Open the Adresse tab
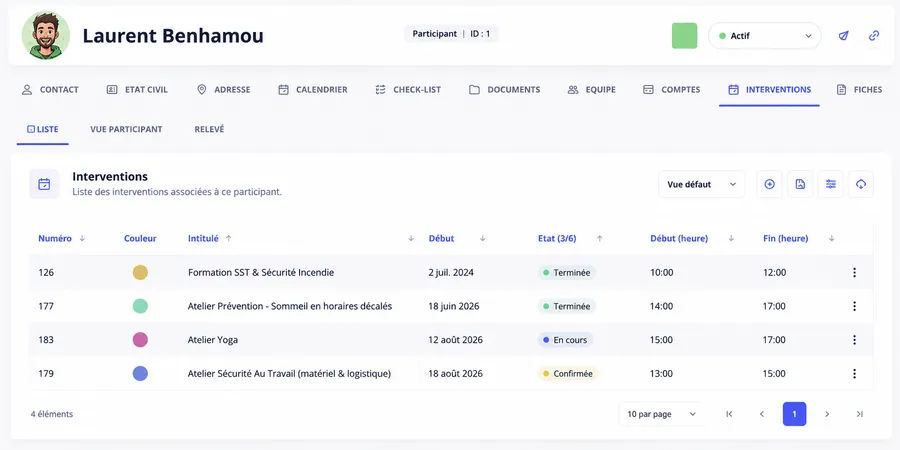Screen dimensions: 900x450 223,90
